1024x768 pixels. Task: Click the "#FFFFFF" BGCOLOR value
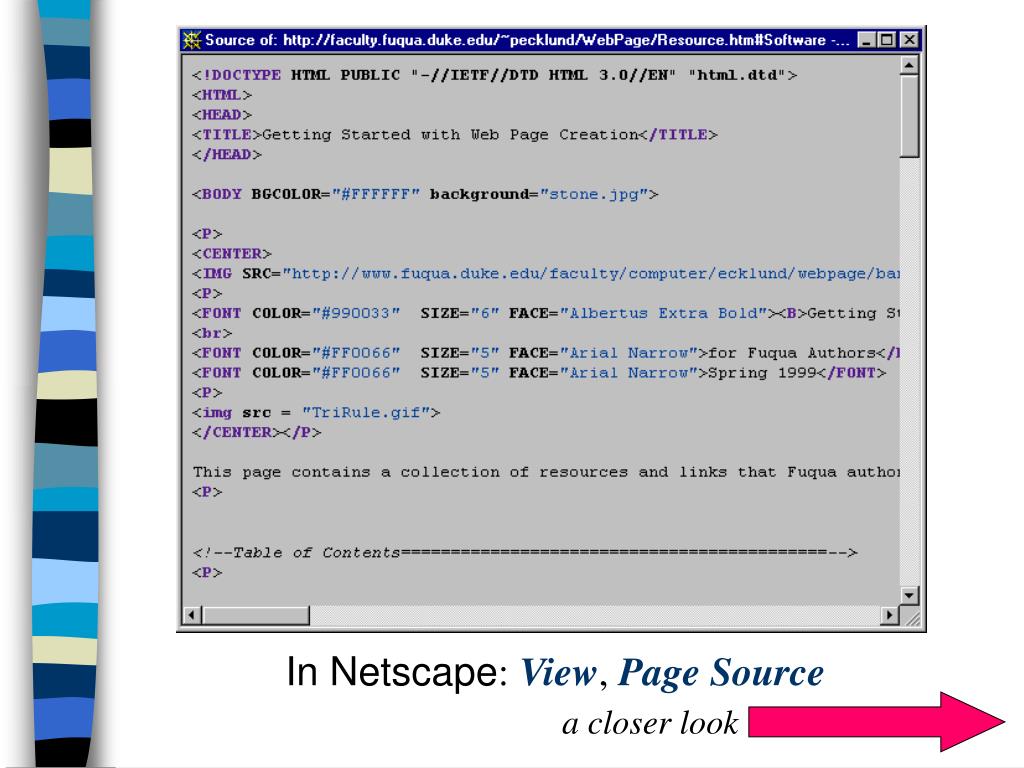[x=376, y=195]
